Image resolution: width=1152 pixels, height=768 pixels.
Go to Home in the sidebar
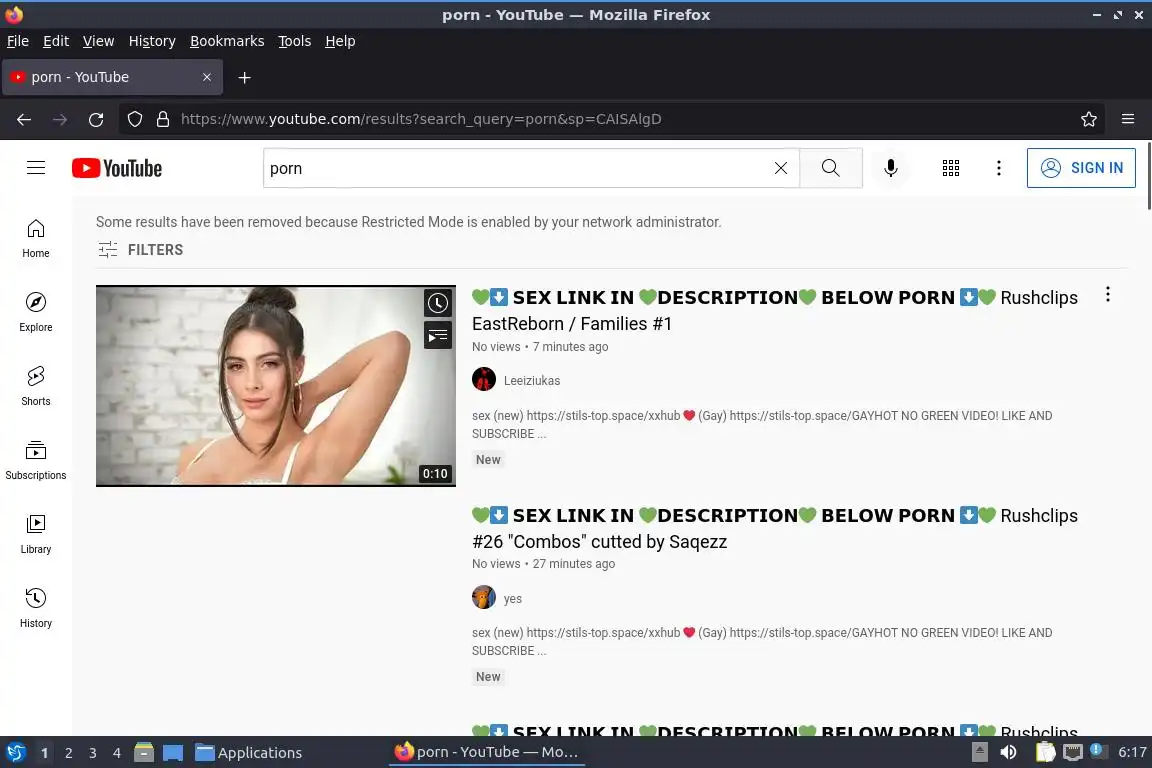tap(36, 239)
